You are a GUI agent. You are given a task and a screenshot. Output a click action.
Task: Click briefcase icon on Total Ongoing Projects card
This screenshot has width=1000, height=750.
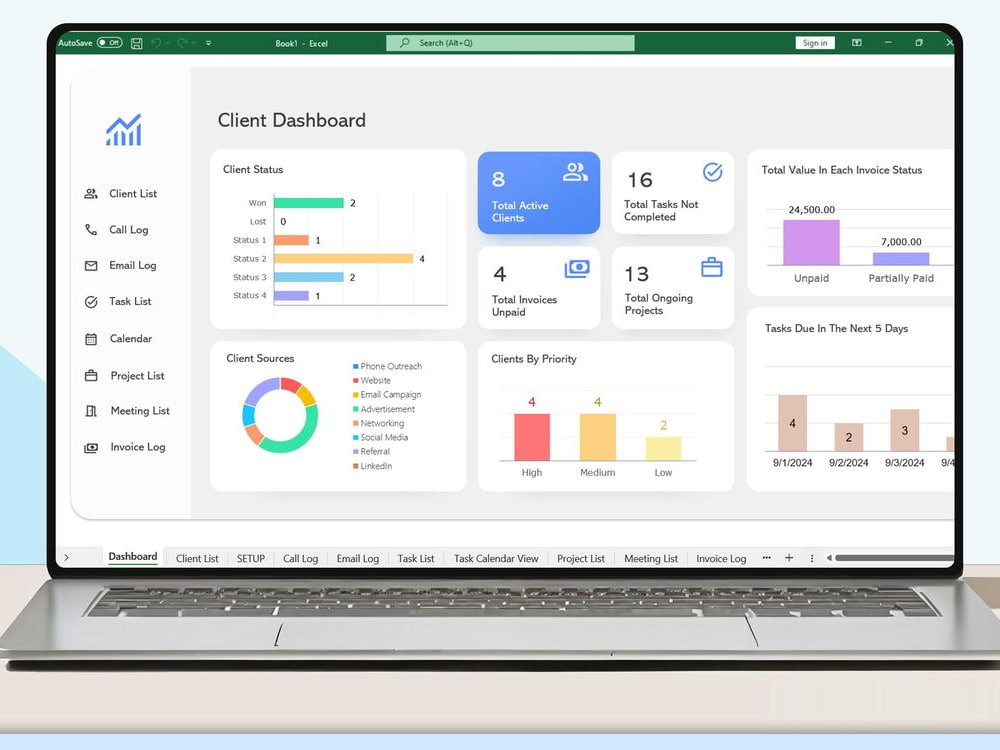pyautogui.click(x=712, y=267)
